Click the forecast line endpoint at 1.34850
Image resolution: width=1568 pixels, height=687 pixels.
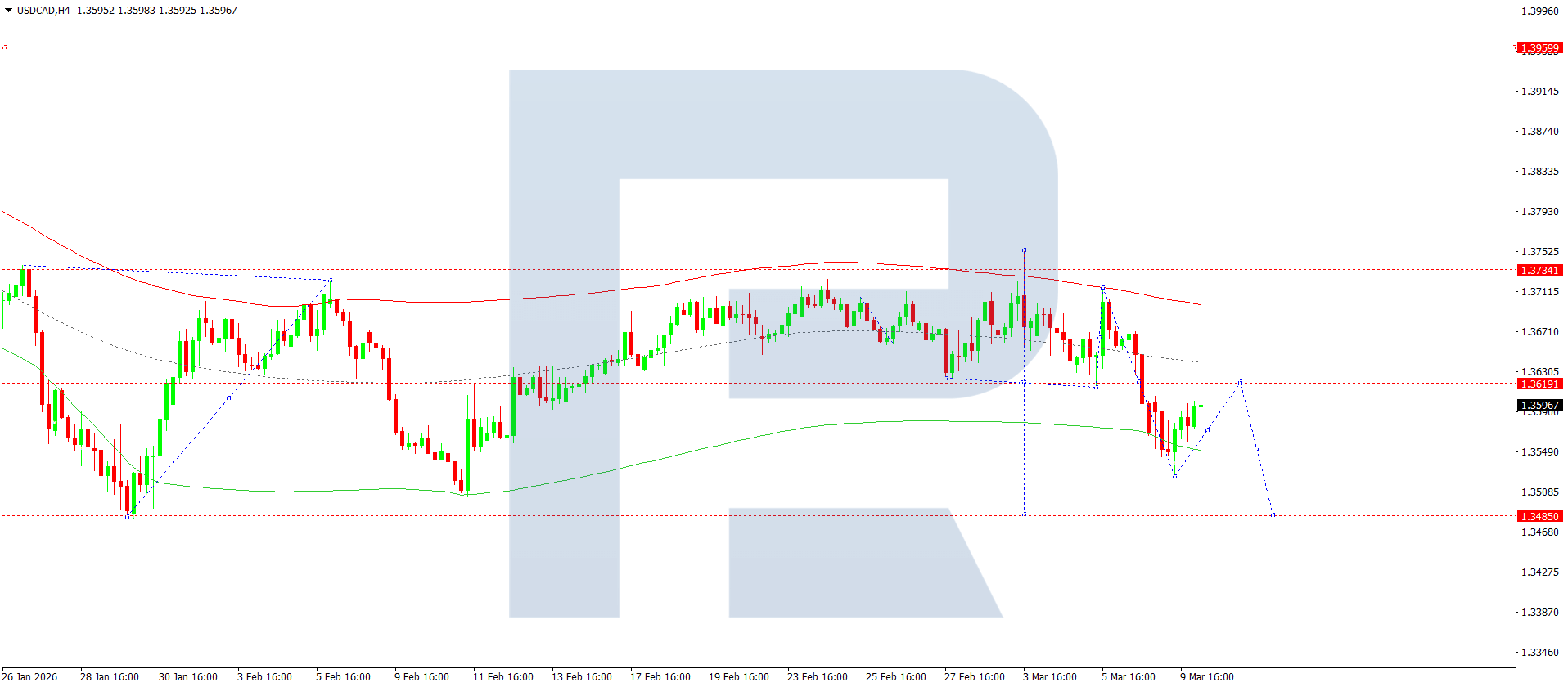pos(1273,514)
